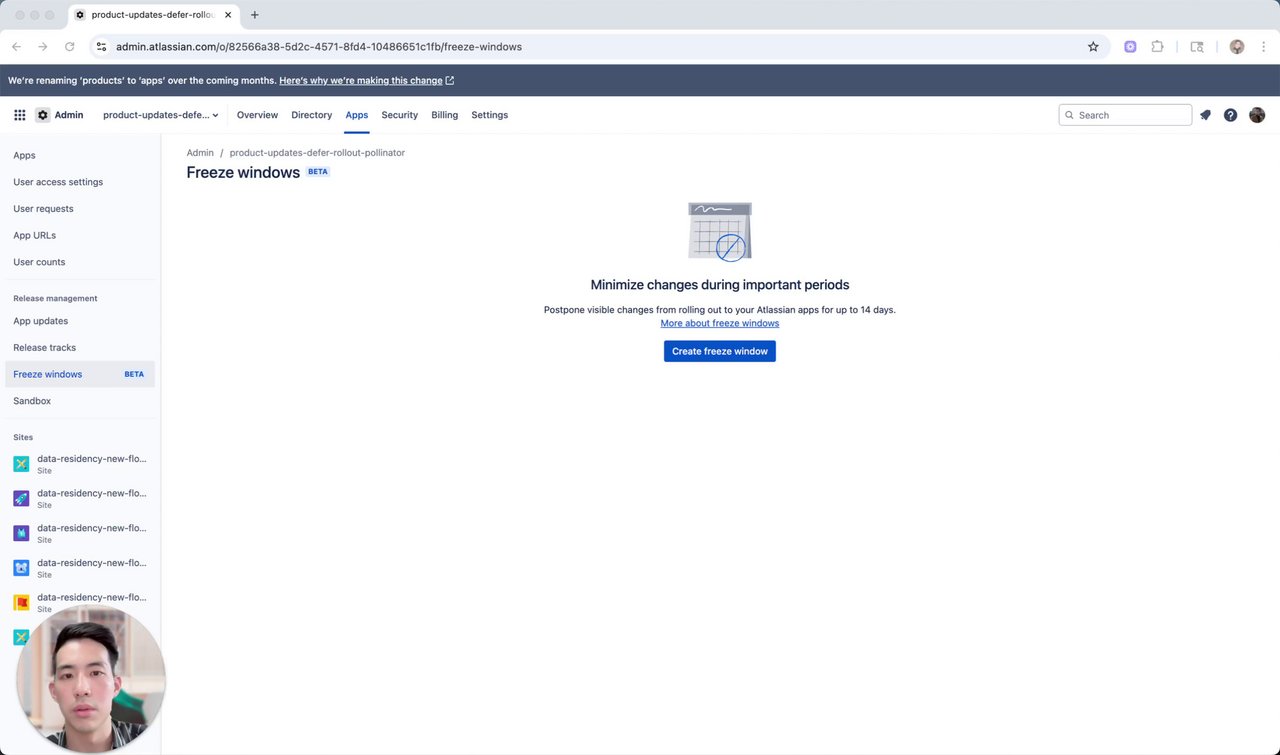
Task: Open the notifications icon beside search
Action: tap(1205, 115)
